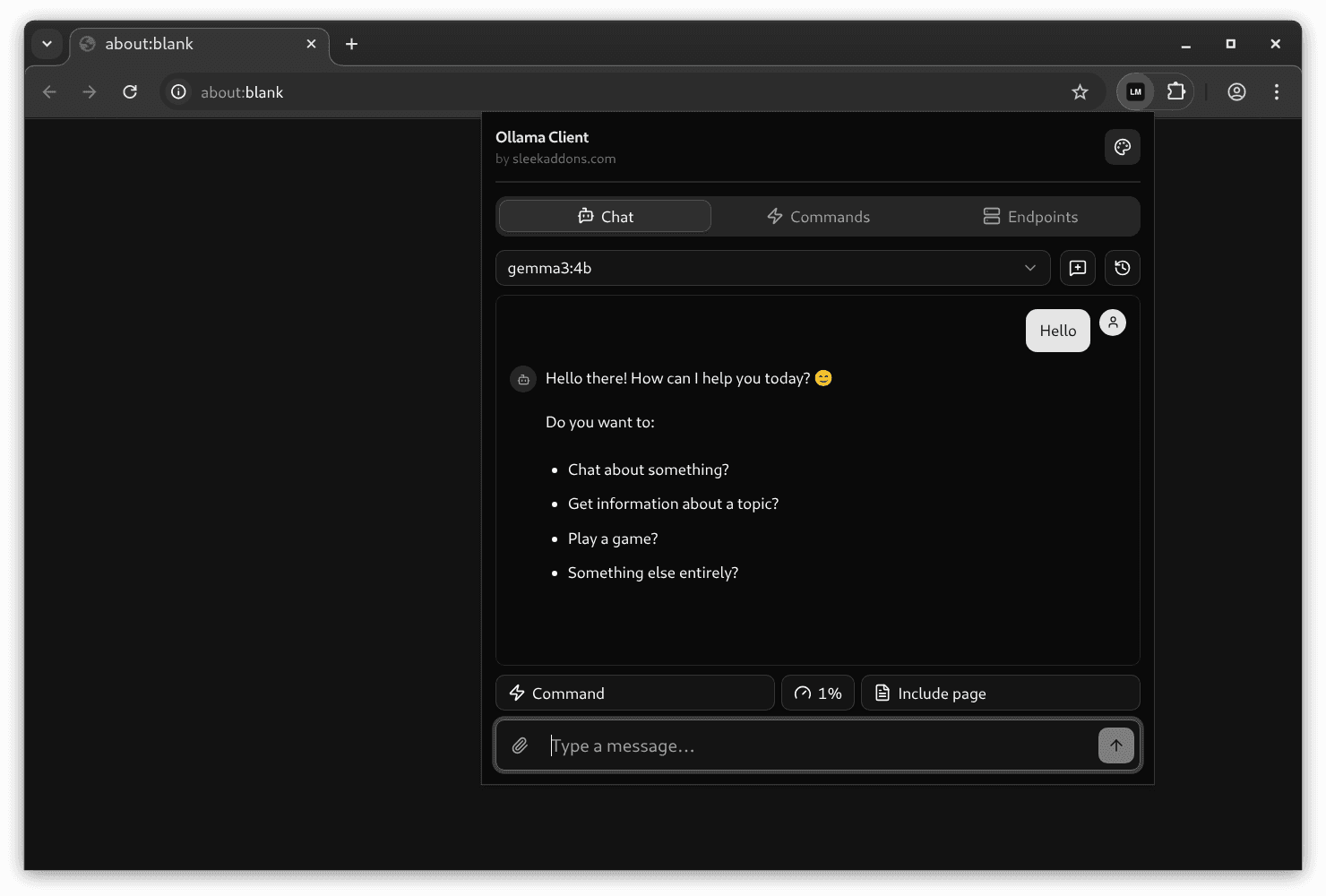Switch to the Commands tab
The width and height of the screenshot is (1326, 896).
(x=817, y=216)
